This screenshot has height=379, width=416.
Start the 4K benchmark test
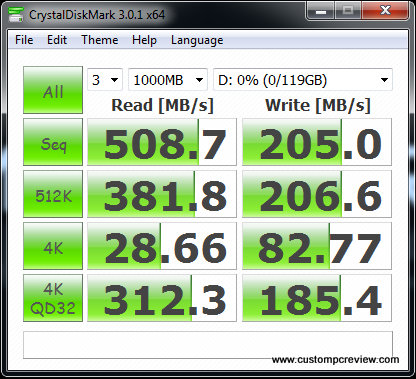tap(53, 246)
